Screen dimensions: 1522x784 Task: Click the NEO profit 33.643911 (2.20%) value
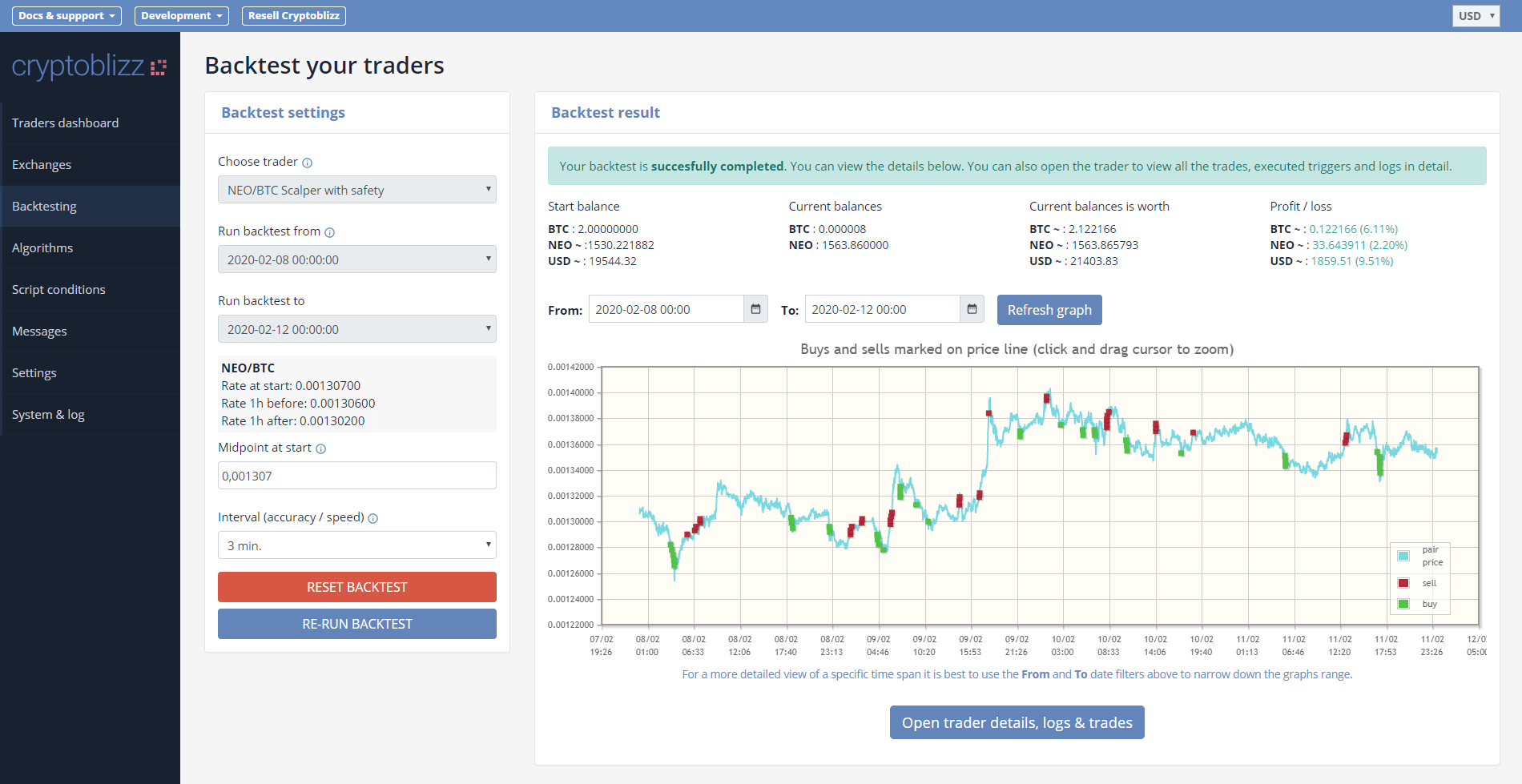tap(1360, 245)
